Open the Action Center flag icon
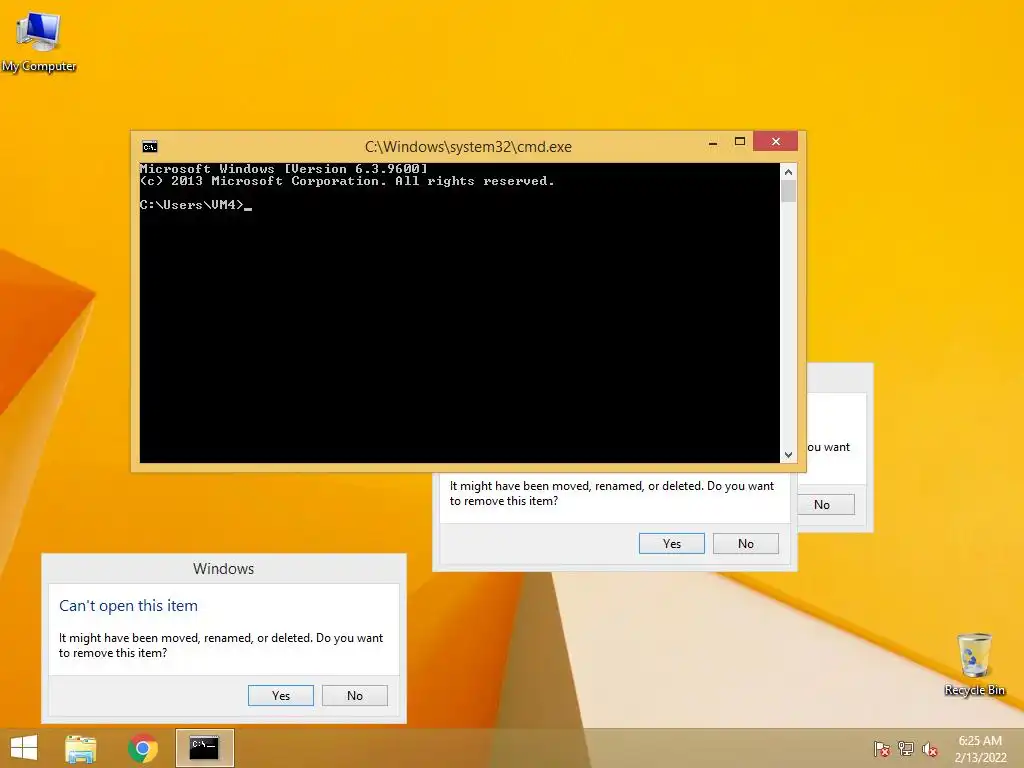Screen dimensions: 1024x768 click(x=881, y=748)
